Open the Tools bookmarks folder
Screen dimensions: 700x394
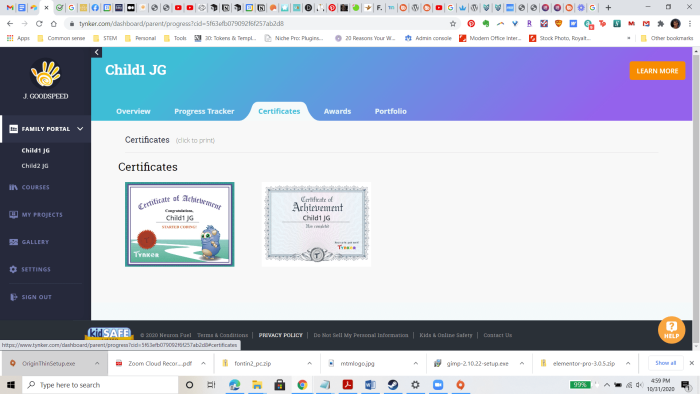(x=175, y=38)
